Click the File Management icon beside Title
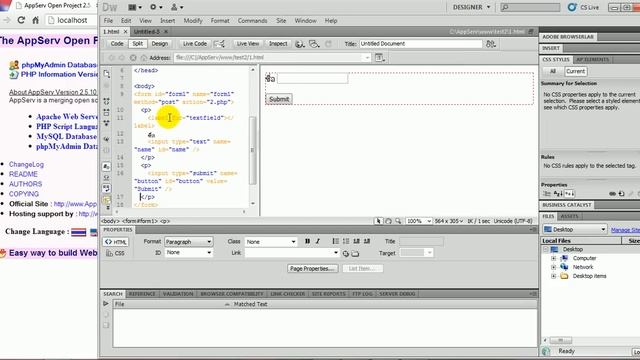The height and width of the screenshot is (360, 640). pos(491,44)
